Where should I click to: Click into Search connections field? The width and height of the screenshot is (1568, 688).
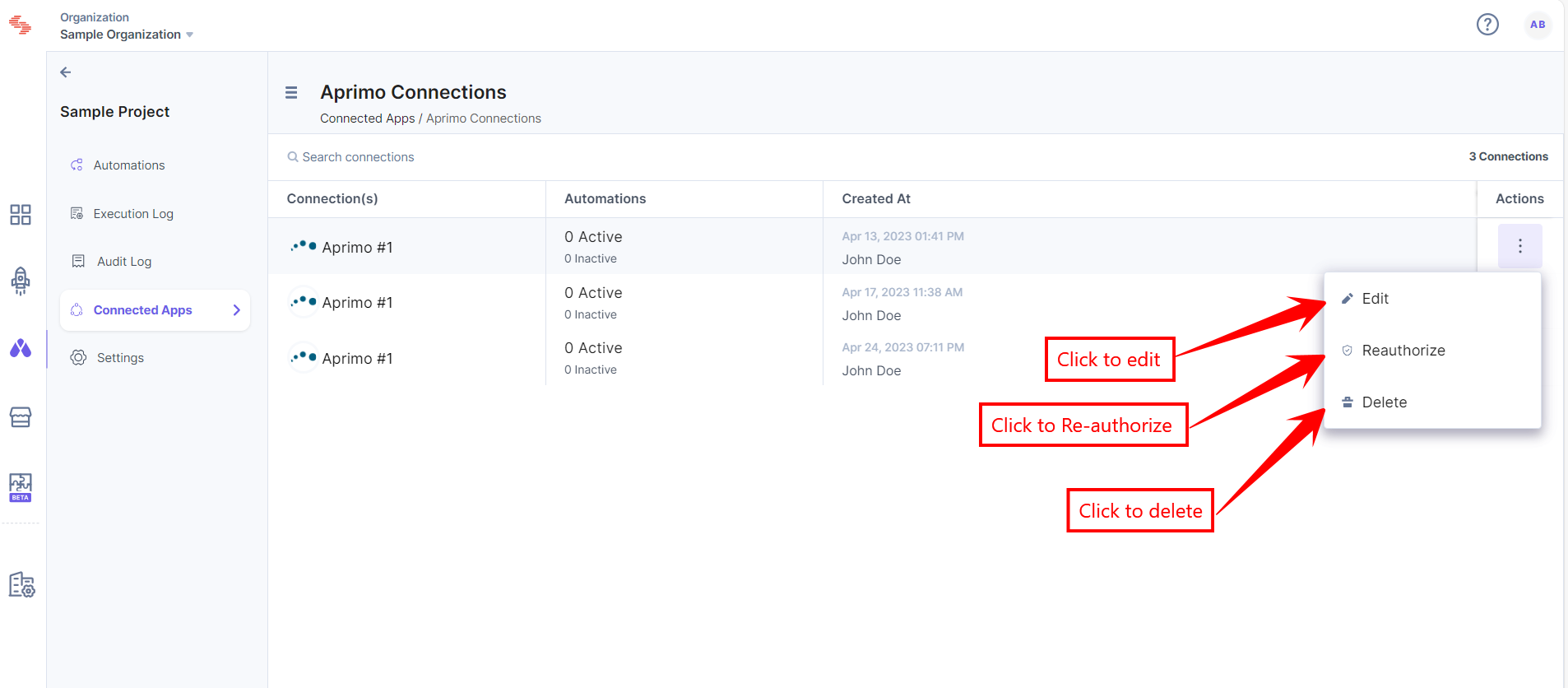[x=358, y=157]
